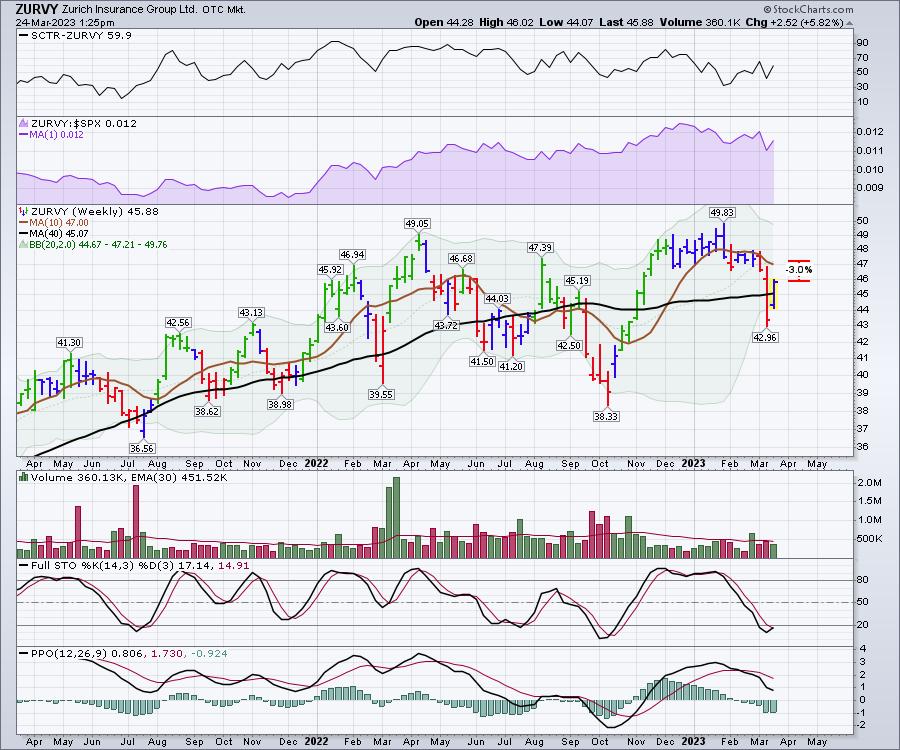
Task: Click the 49.05 April peak price label
Action: (x=417, y=223)
